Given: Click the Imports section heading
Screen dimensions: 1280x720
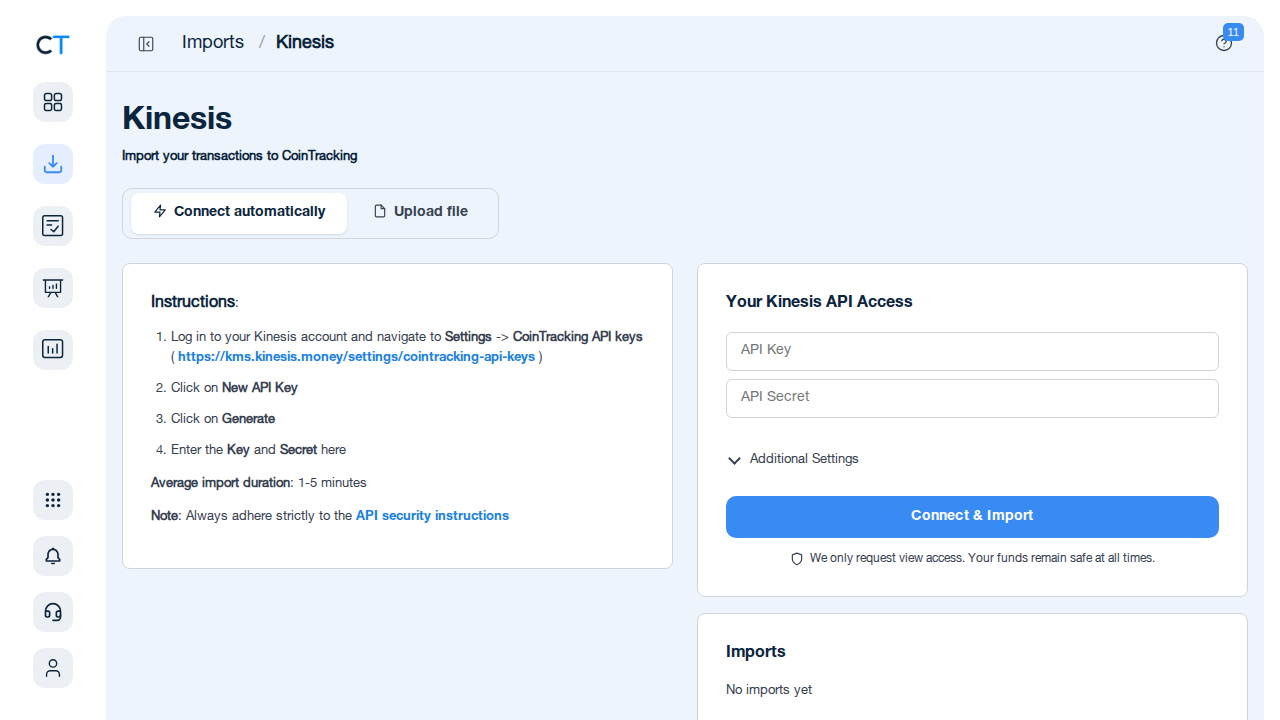Looking at the screenshot, I should (756, 651).
